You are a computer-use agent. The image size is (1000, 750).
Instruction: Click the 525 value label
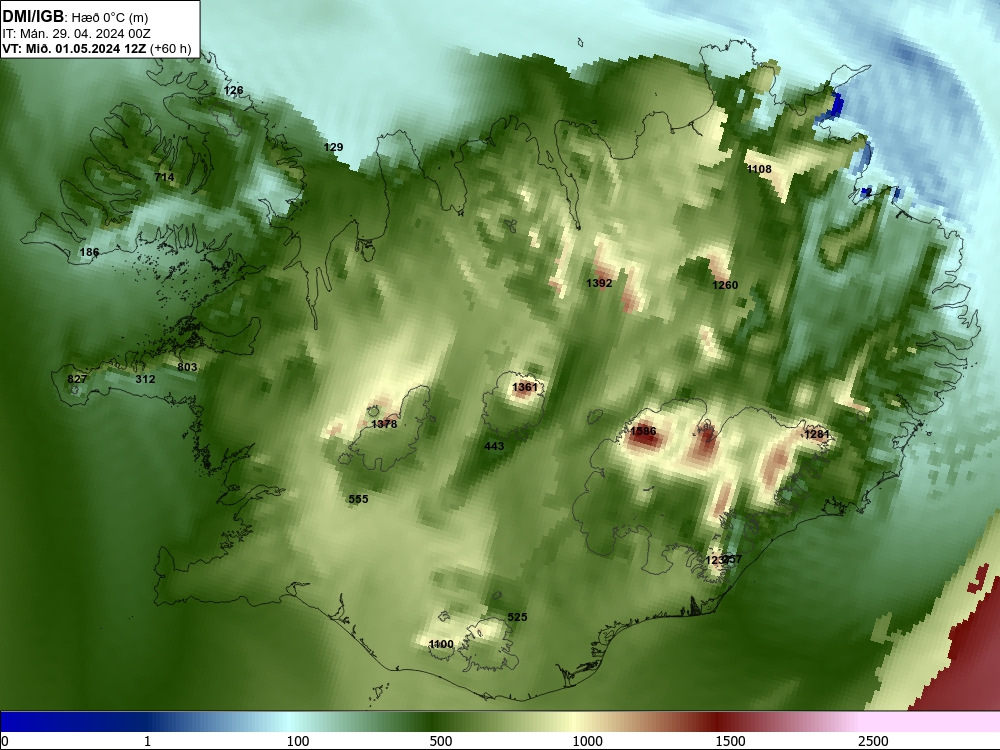pos(517,617)
